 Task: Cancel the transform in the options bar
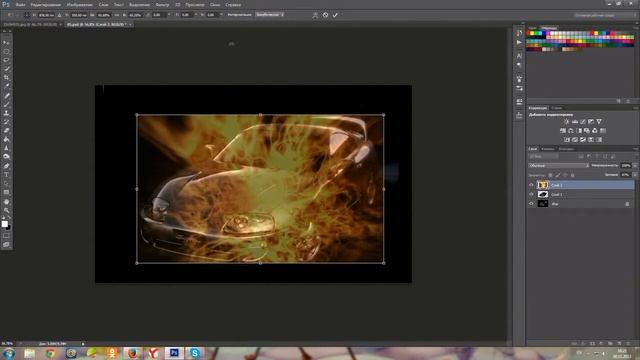point(325,15)
